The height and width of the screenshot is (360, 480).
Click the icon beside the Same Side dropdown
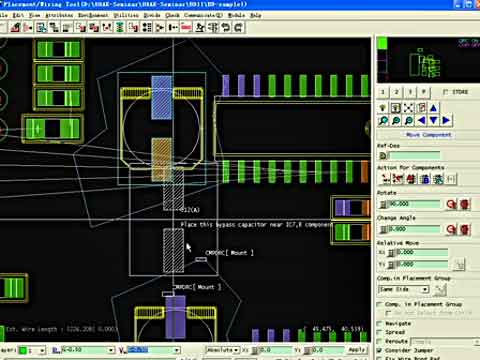pos(440,289)
